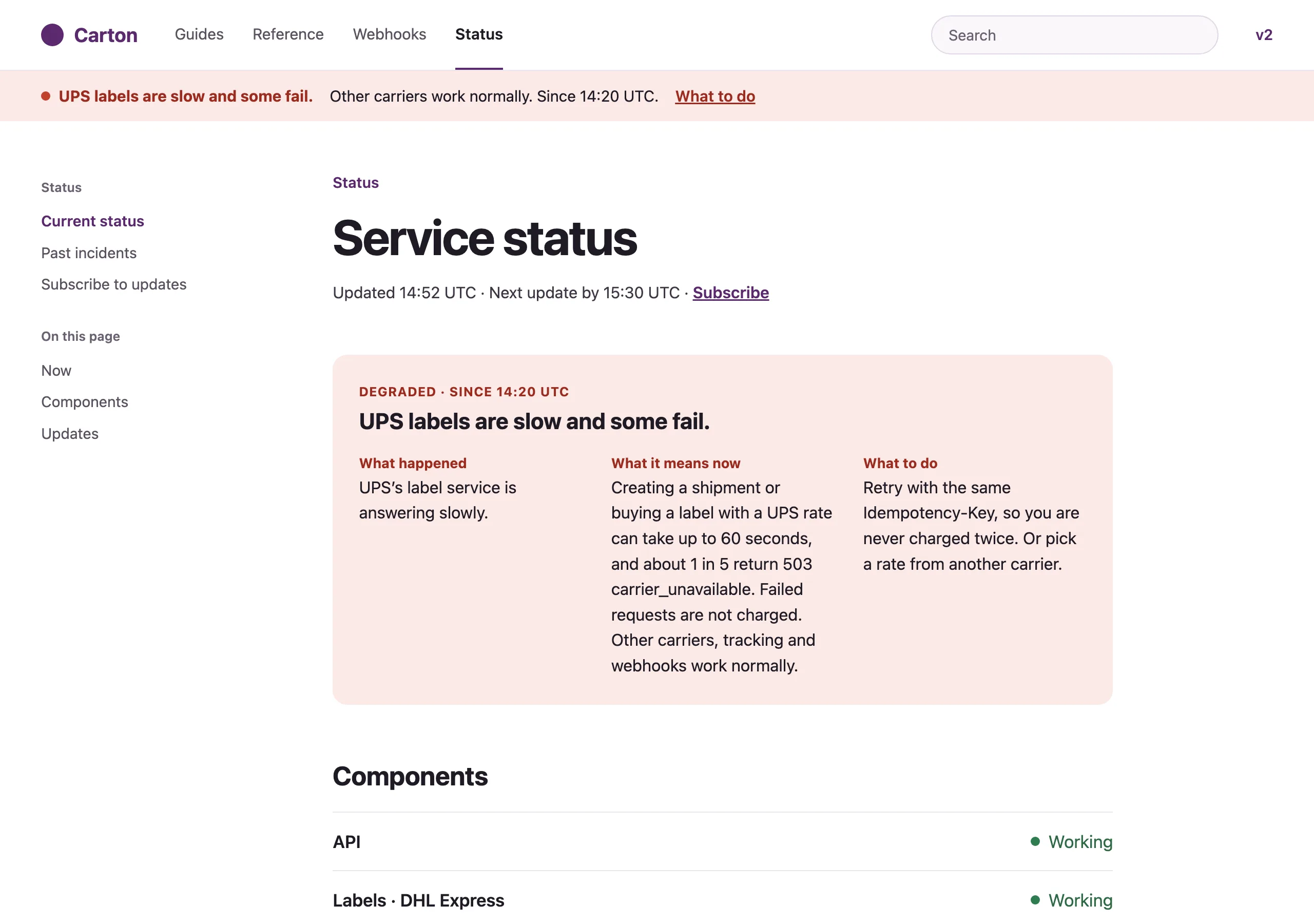Jump to Components in page outline
Viewport: 1314px width, 924px height.
(85, 402)
